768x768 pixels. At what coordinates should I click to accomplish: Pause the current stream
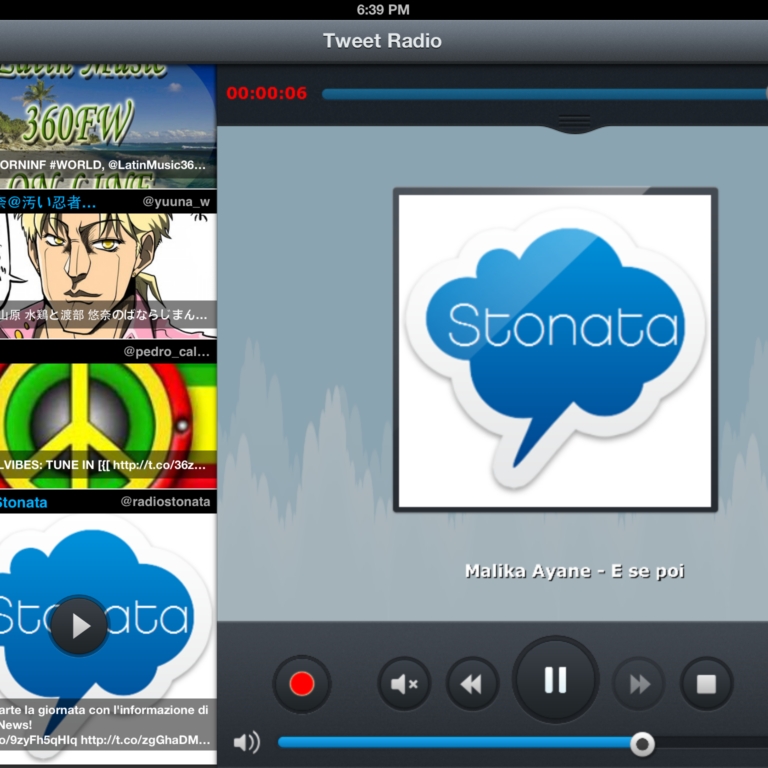(x=555, y=680)
